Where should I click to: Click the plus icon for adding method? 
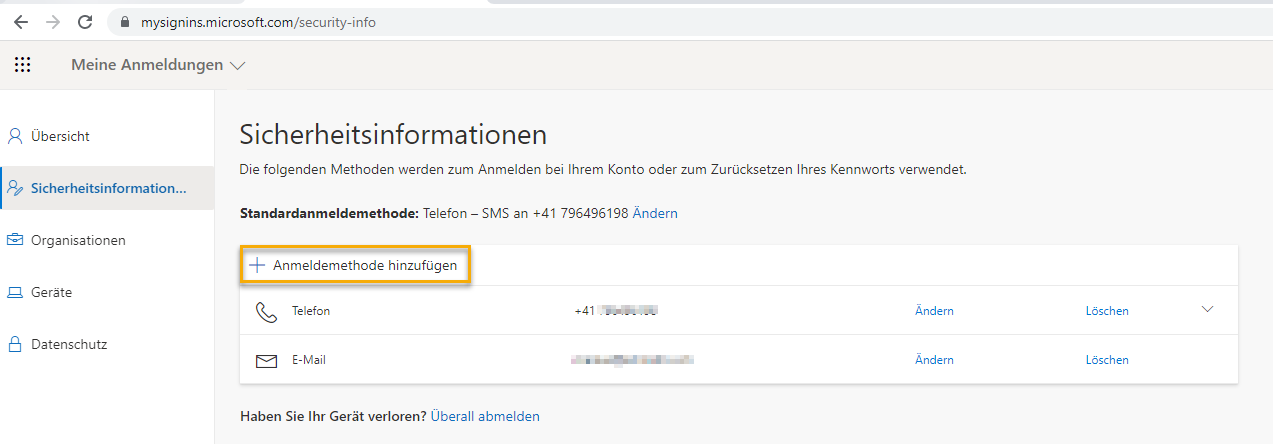(257, 266)
